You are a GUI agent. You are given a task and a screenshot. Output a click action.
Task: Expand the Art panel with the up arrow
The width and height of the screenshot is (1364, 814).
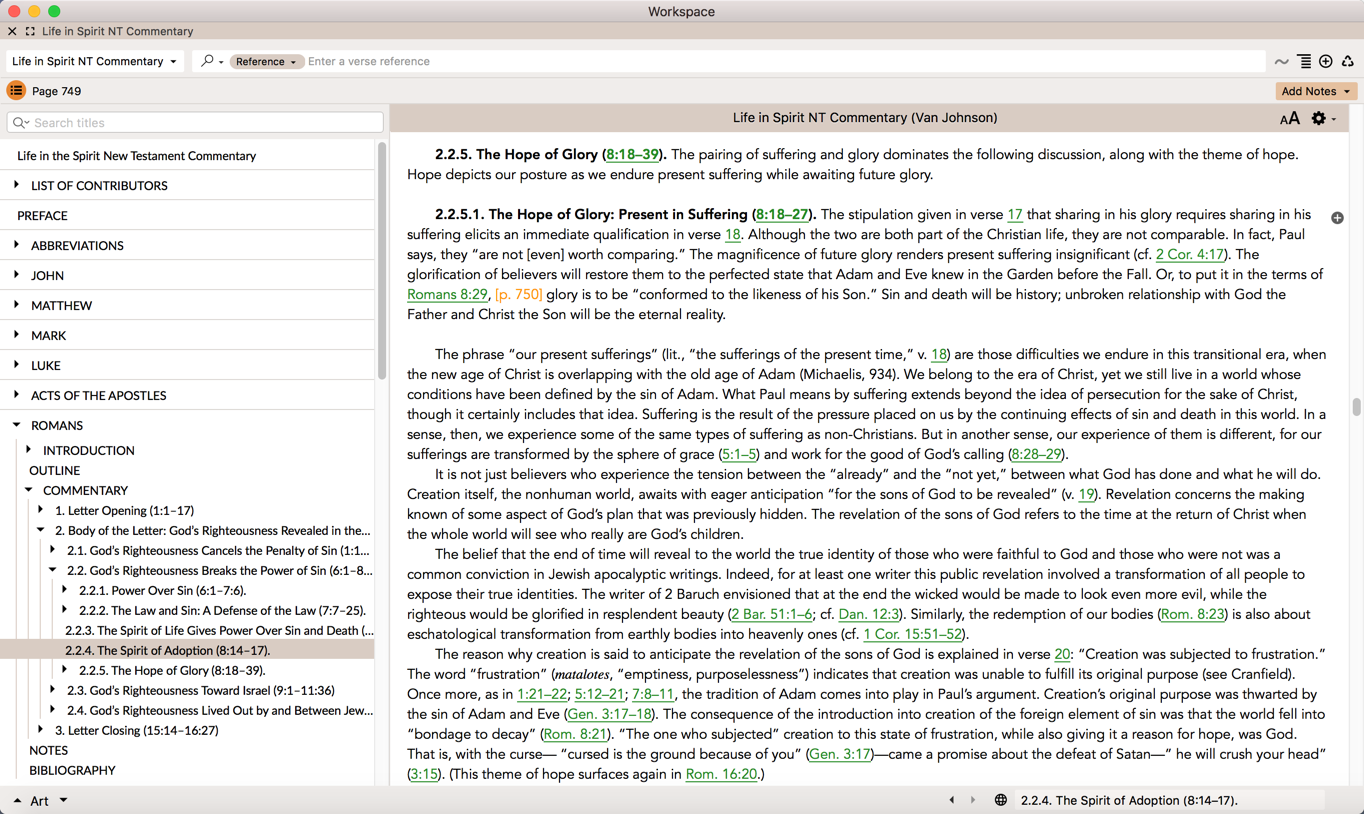[17, 801]
